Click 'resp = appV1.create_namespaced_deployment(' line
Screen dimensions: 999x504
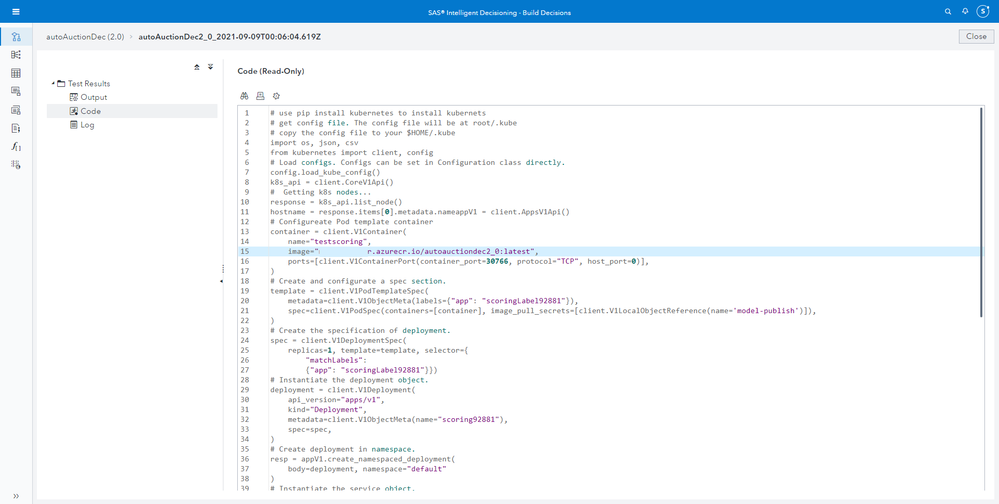click(x=363, y=459)
